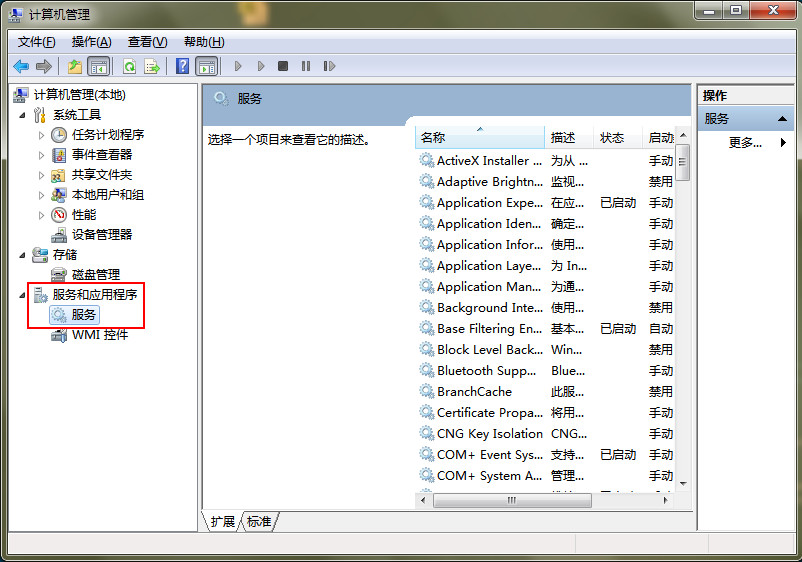Expand the 共享文件夹 node arrow

coord(41,175)
